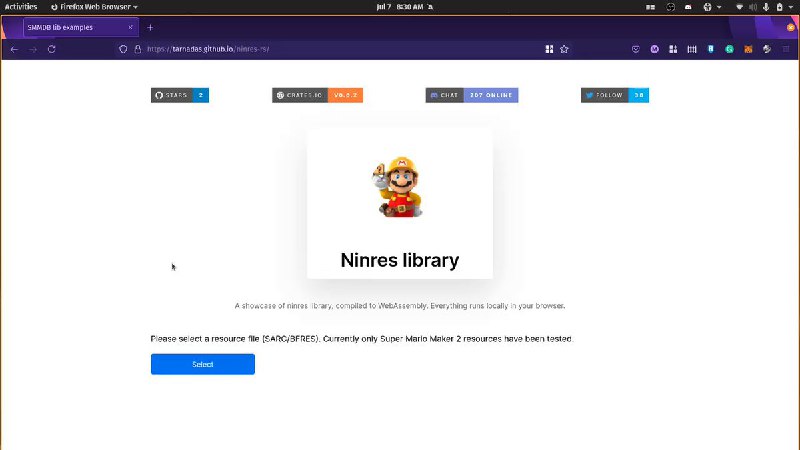This screenshot has height=450, width=800.
Task: Click the volume speaker icon in top bar
Action: point(753,7)
